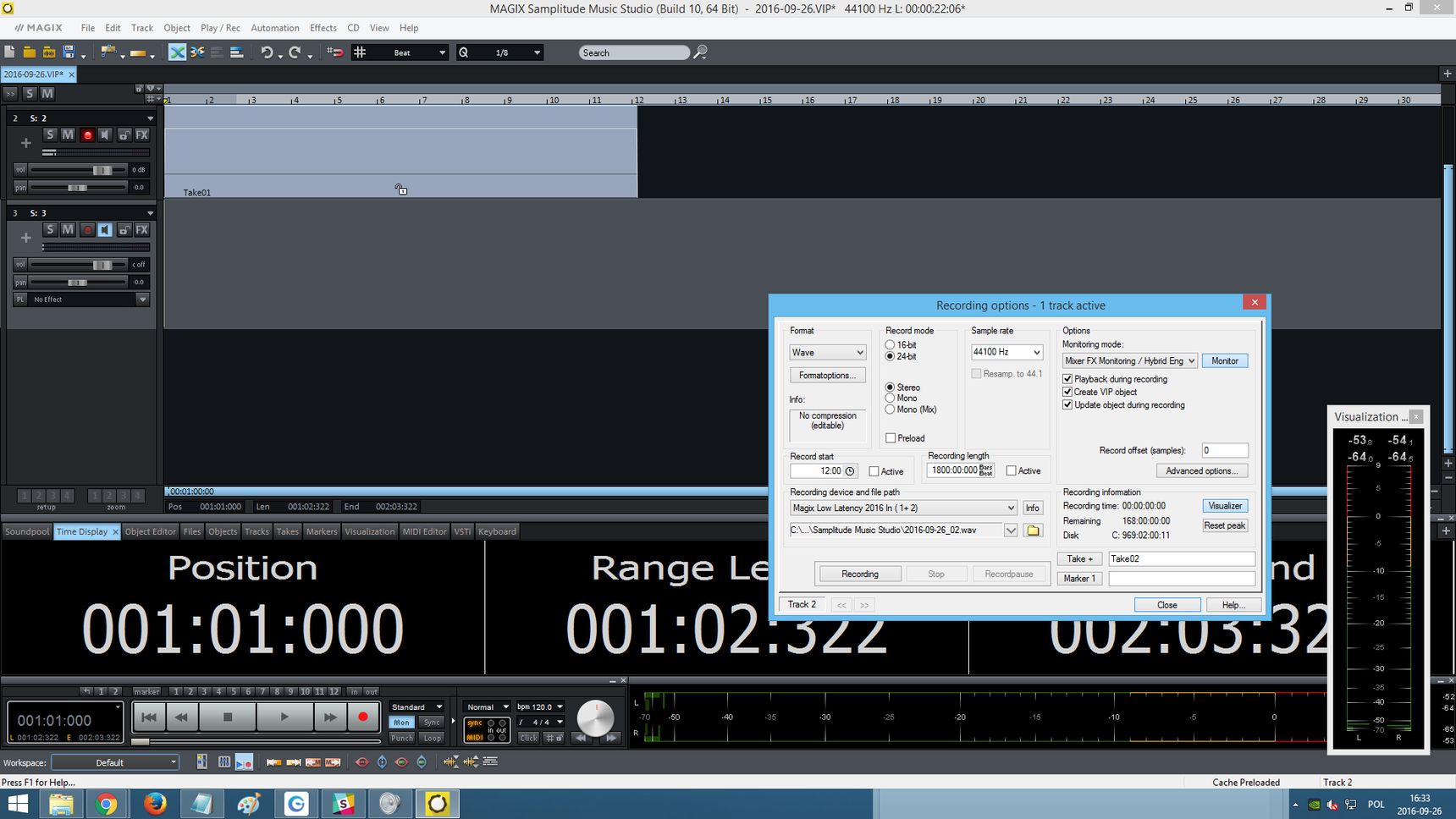
Task: Click the red transport Record button
Action: 363,717
